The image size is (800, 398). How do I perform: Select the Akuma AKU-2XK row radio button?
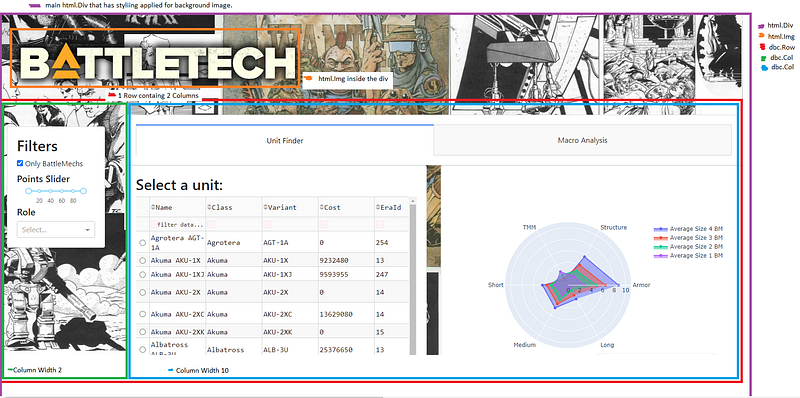coord(142,332)
